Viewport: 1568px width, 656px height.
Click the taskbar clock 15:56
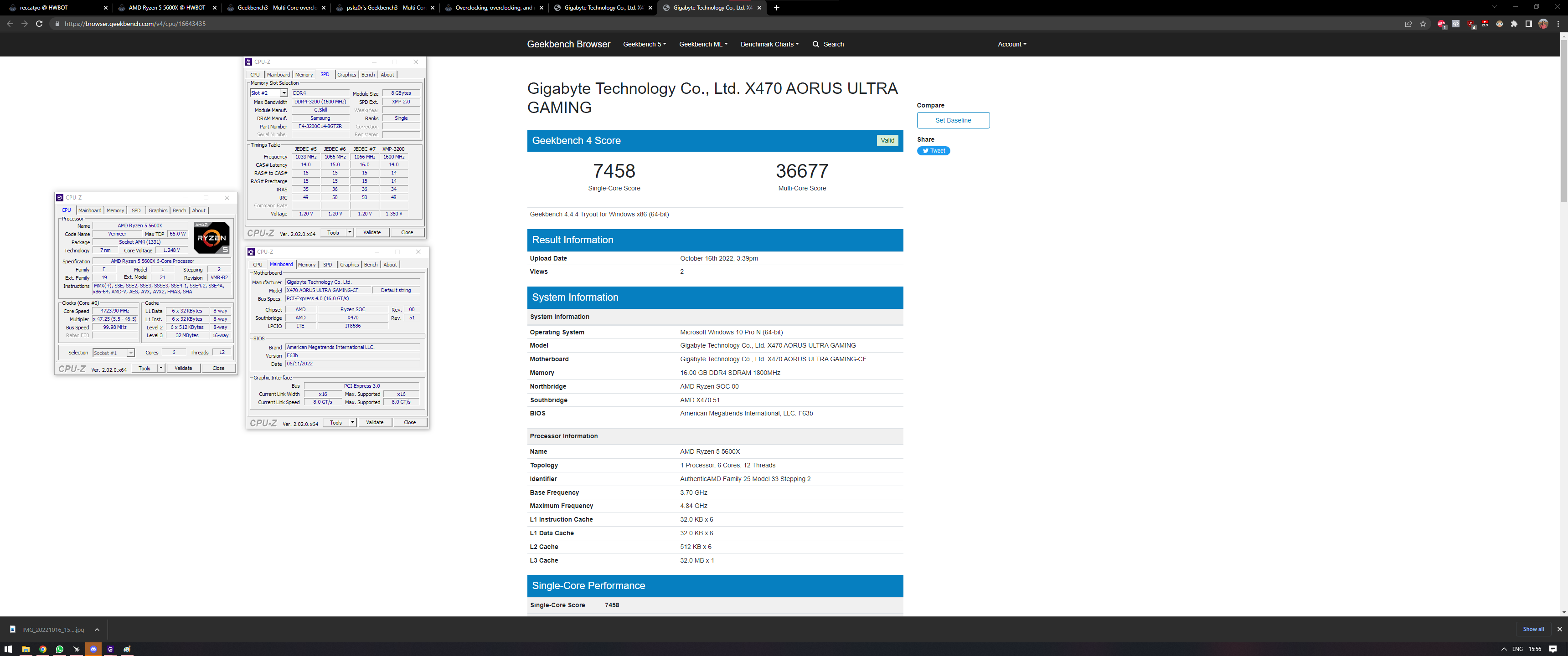(1535, 649)
